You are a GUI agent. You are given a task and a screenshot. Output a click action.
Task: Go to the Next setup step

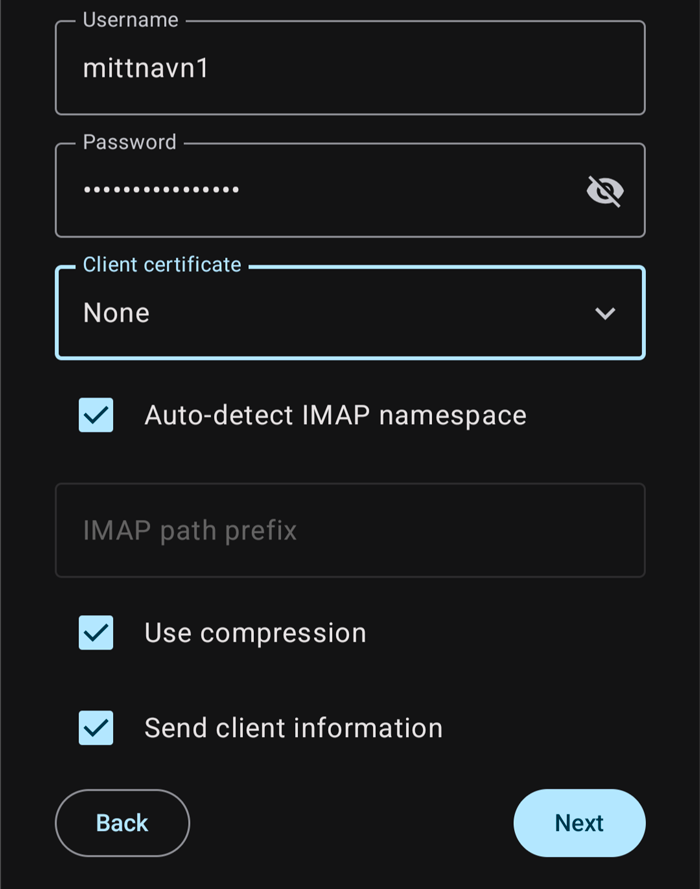click(579, 823)
